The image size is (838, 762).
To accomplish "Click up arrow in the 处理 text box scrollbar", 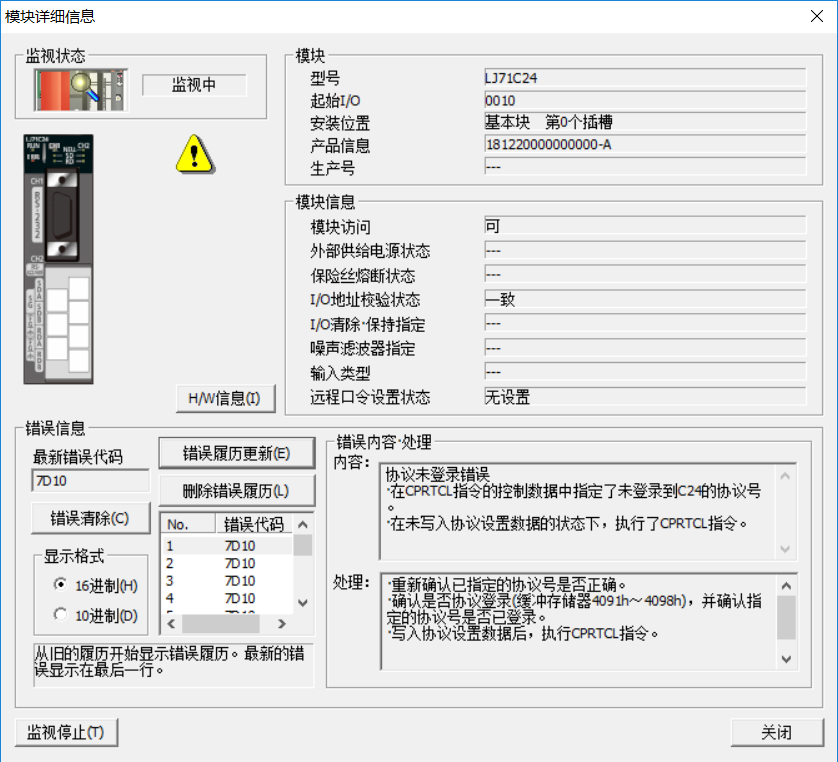I will [787, 585].
